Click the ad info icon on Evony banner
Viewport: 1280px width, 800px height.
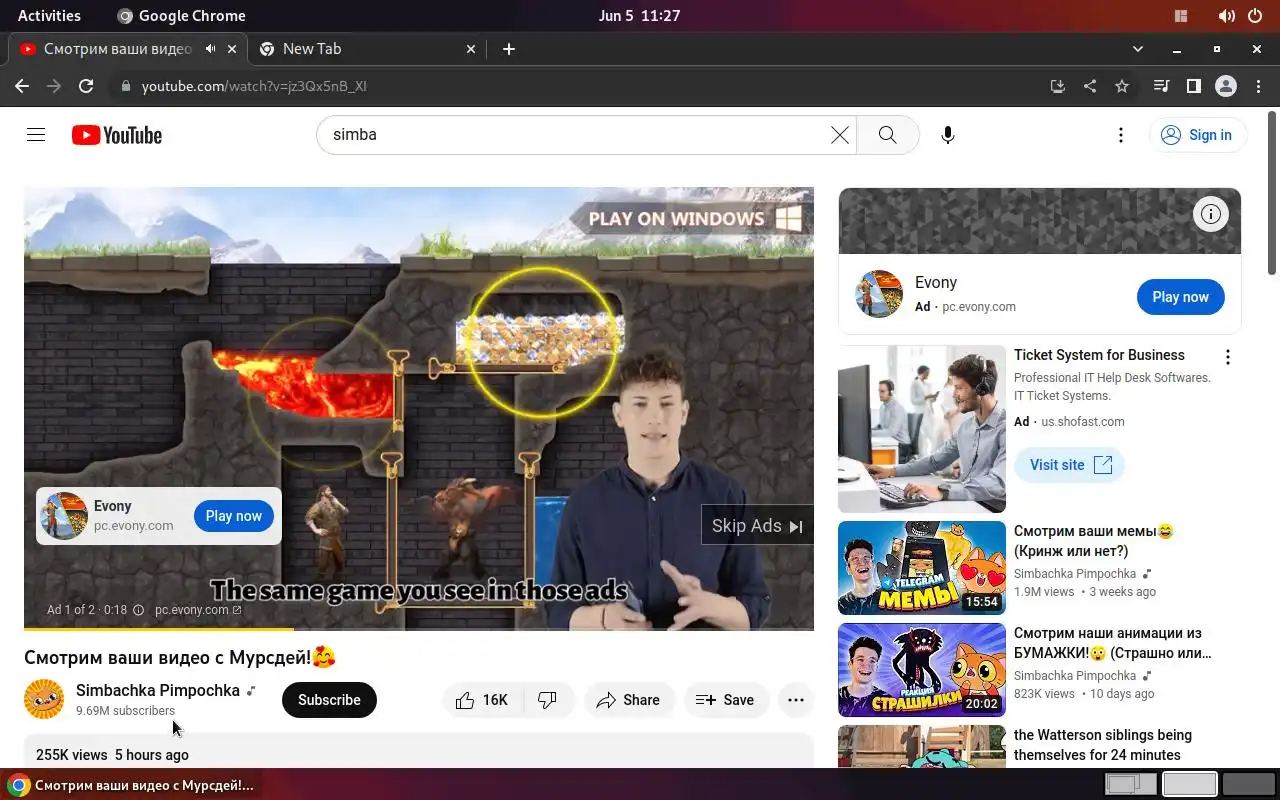tap(1211, 213)
